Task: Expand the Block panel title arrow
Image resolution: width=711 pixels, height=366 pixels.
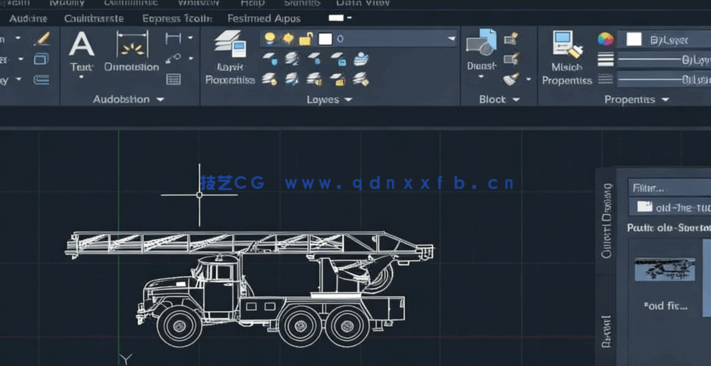Action: pos(516,99)
